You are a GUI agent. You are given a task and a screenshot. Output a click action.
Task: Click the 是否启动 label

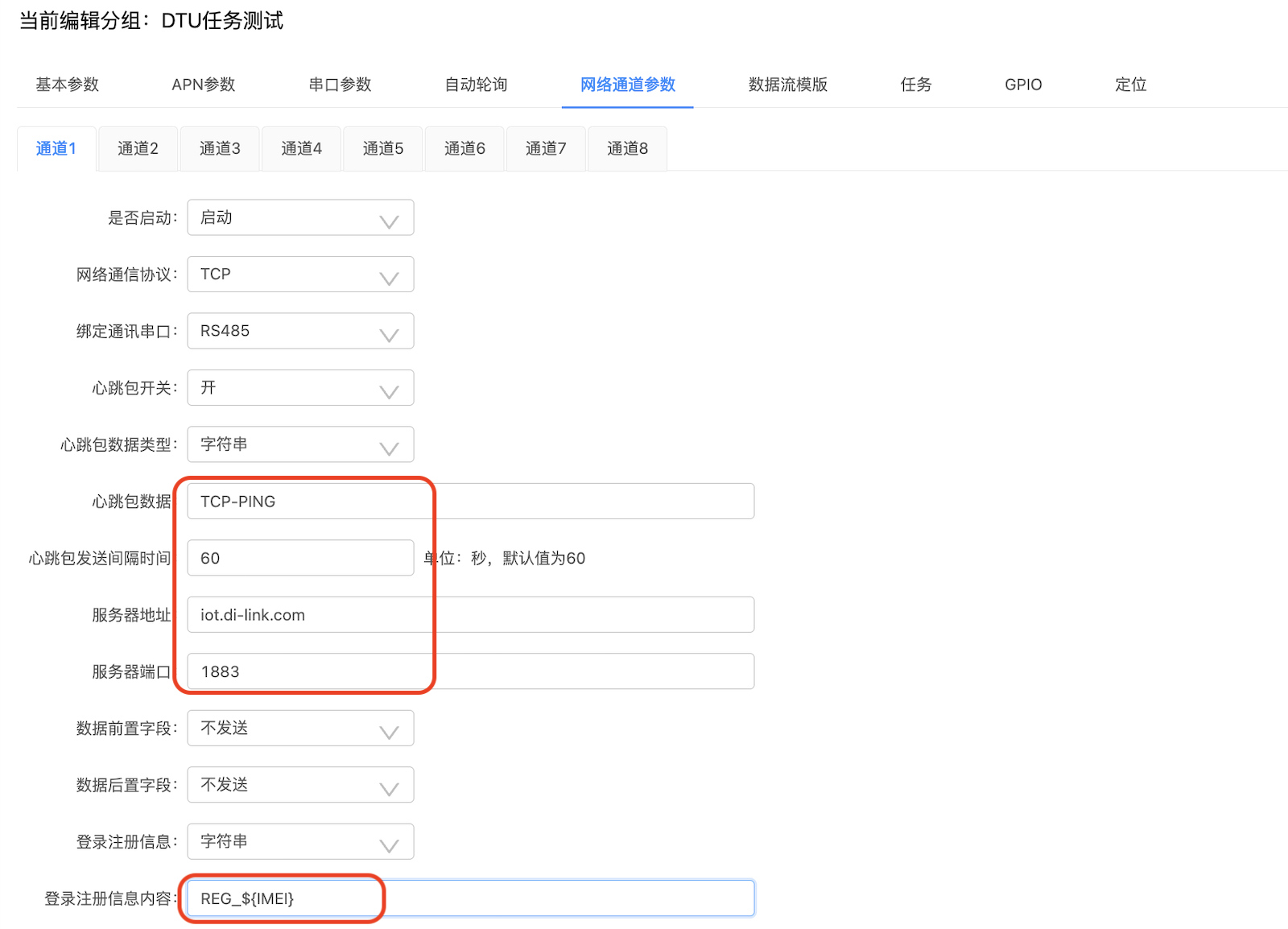142,217
